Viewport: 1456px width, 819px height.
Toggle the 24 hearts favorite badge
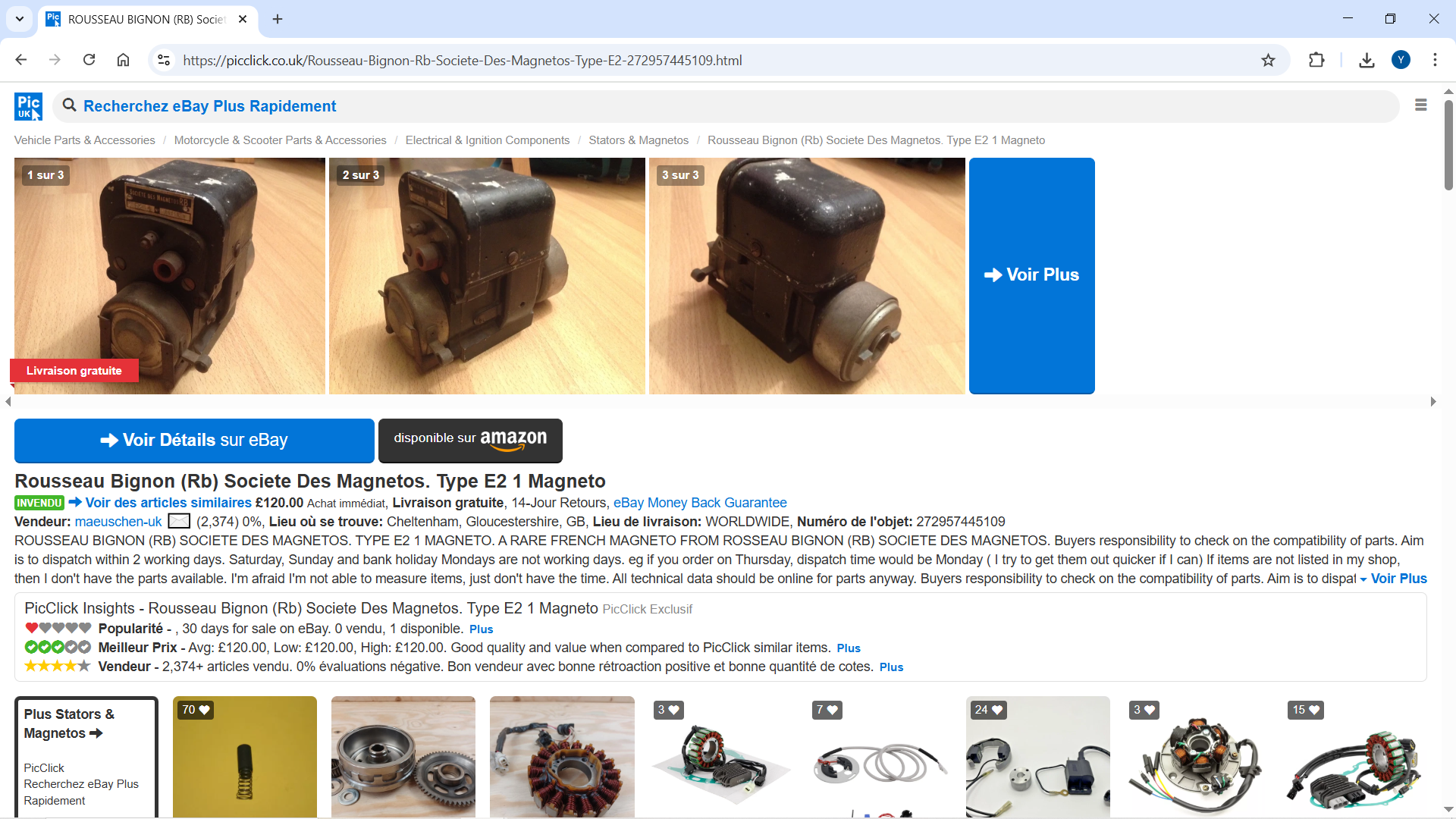(988, 710)
